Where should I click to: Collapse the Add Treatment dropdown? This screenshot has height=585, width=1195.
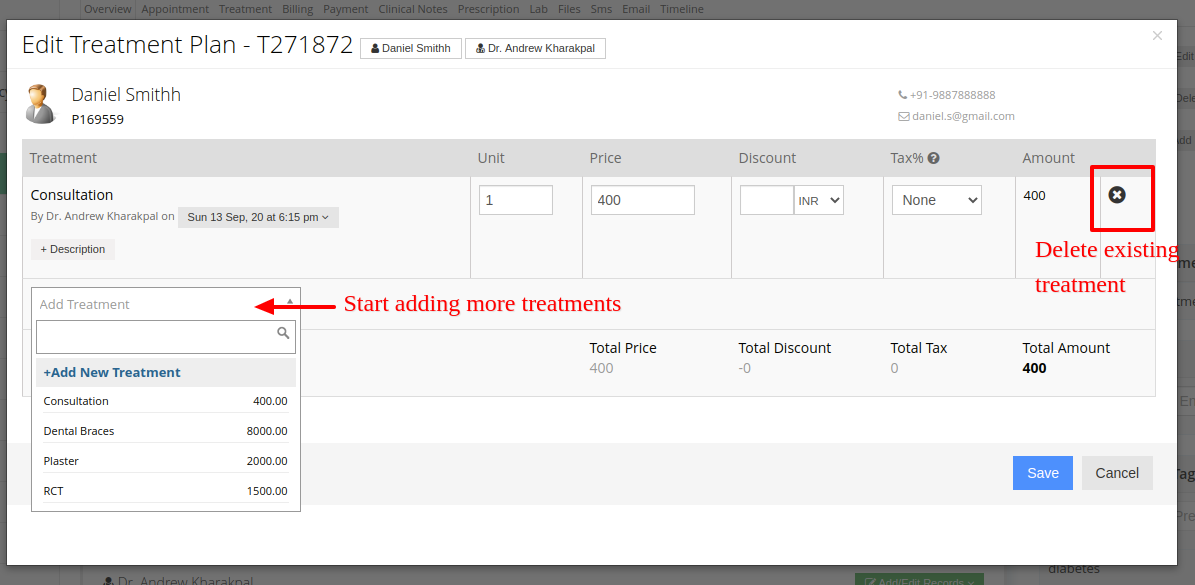165,304
